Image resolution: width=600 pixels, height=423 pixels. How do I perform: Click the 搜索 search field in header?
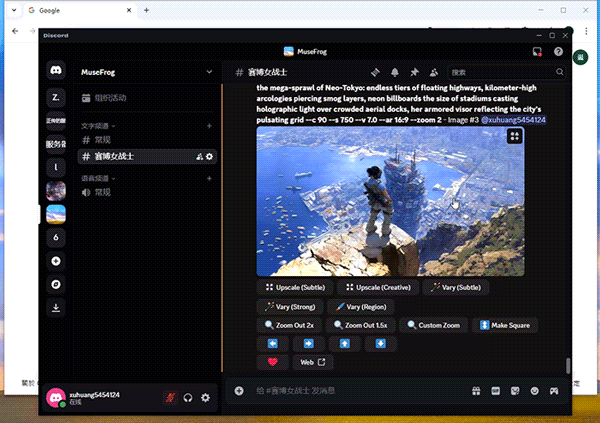click(505, 72)
